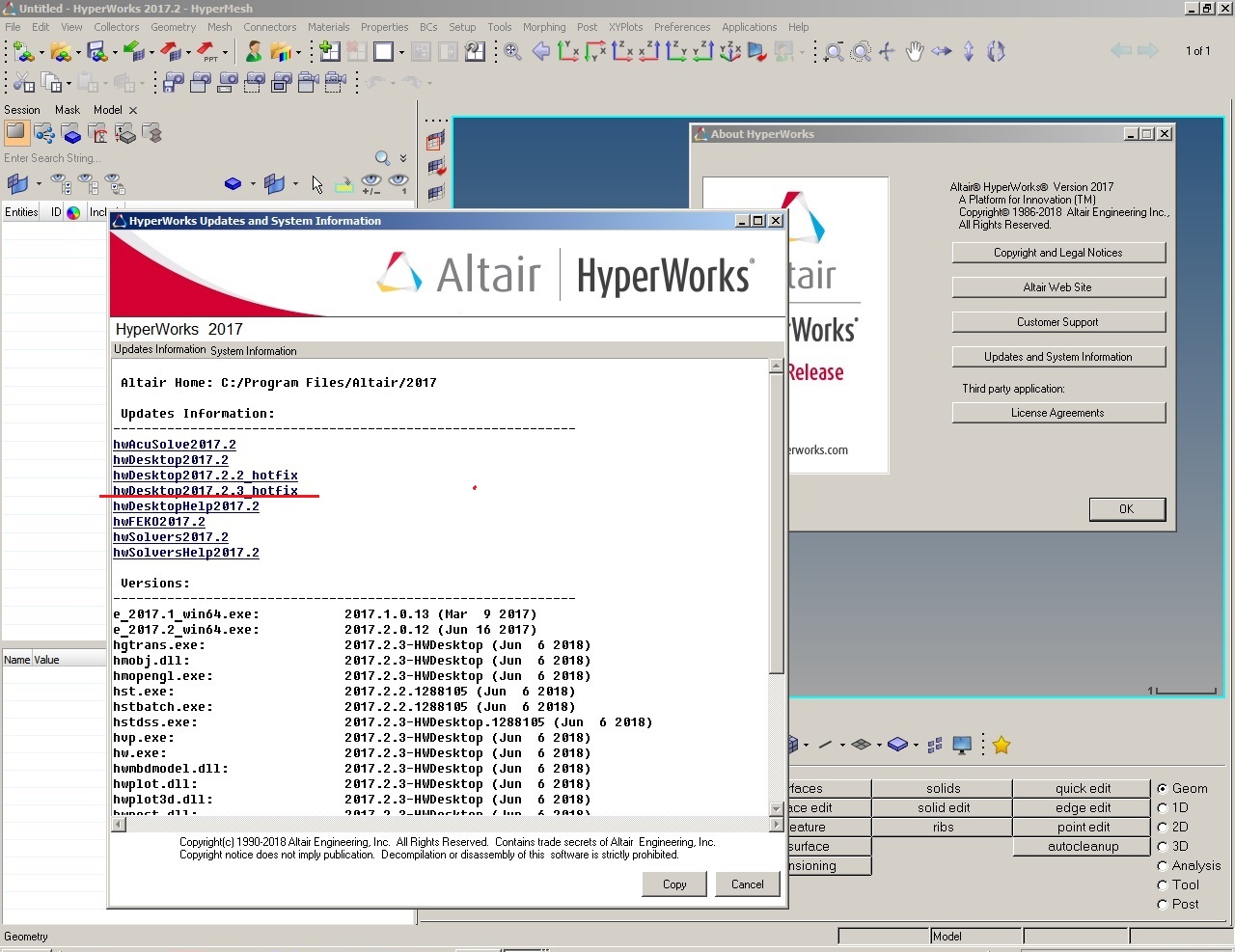Click the color wheel column header
The width and height of the screenshot is (1235, 952).
point(73,212)
